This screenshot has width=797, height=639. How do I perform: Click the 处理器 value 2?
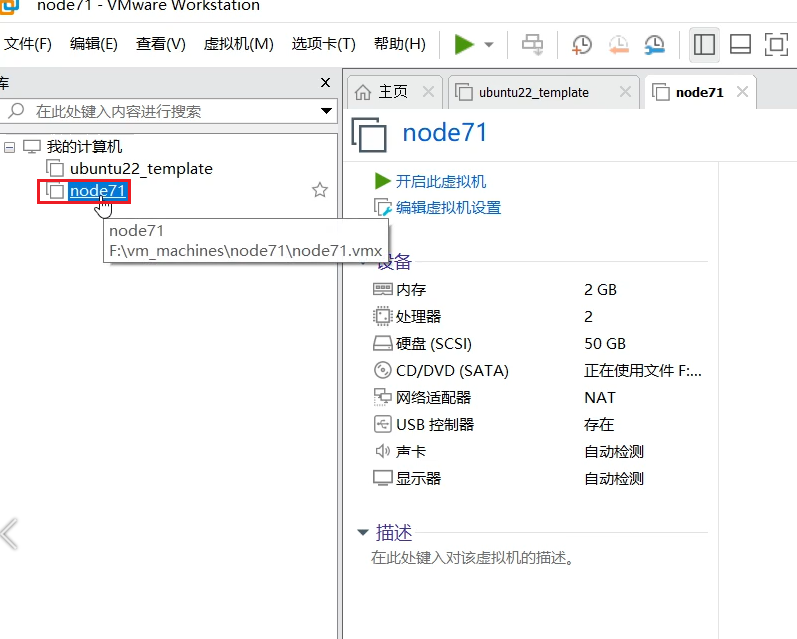pos(588,317)
